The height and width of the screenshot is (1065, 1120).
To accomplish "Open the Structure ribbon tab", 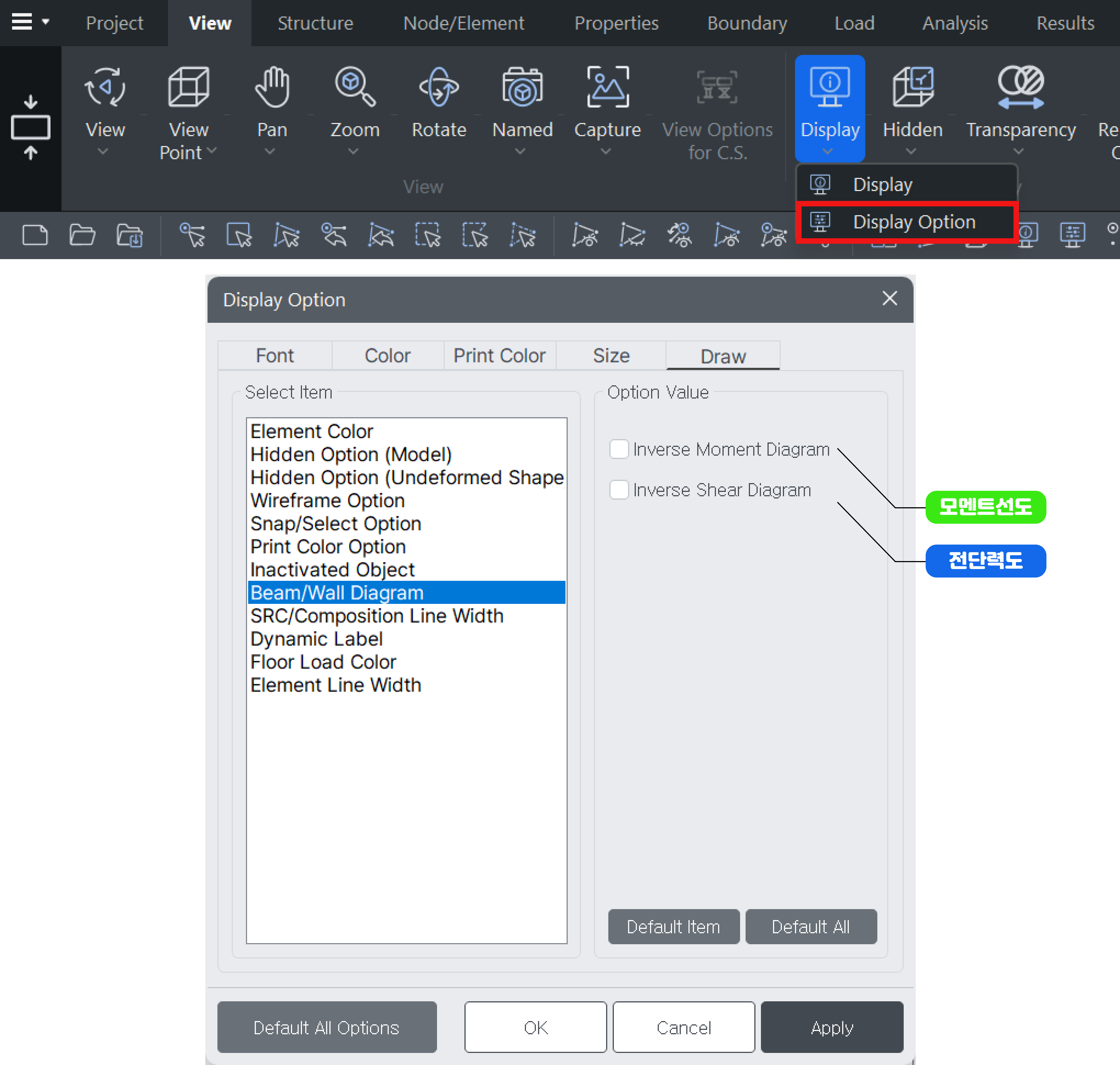I will pos(315,23).
